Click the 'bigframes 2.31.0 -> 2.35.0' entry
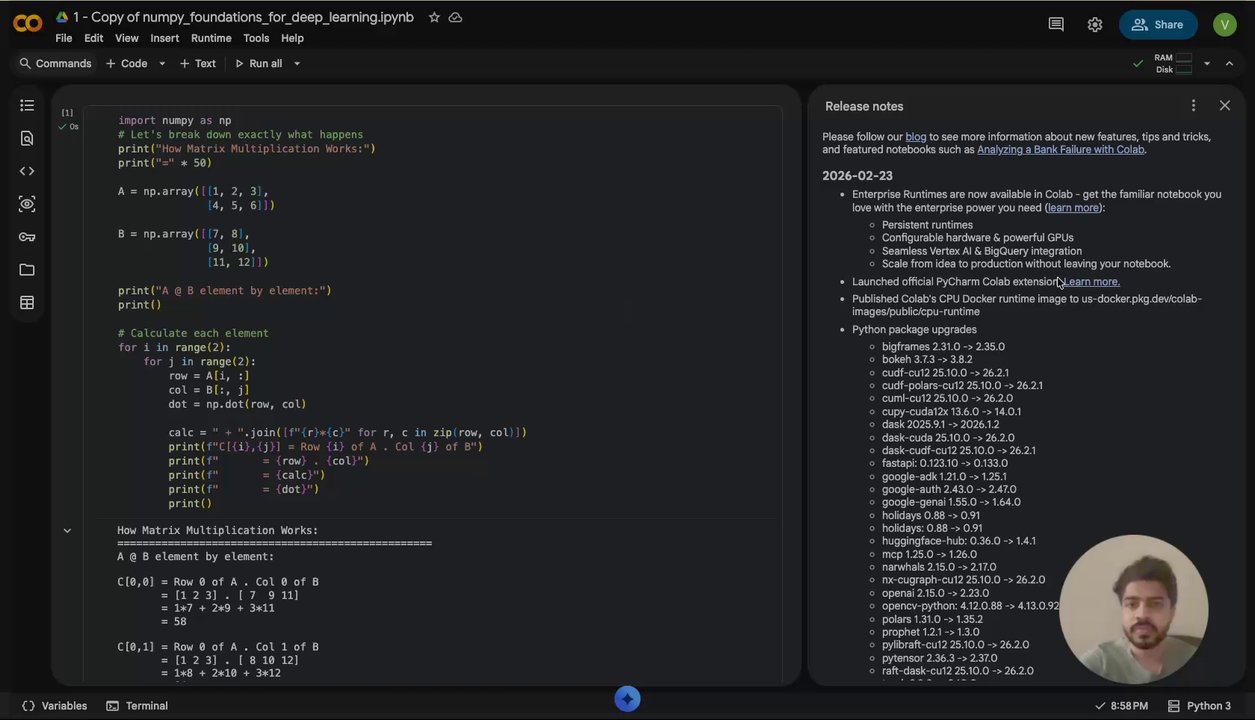The width and height of the screenshot is (1255, 720). (x=943, y=347)
